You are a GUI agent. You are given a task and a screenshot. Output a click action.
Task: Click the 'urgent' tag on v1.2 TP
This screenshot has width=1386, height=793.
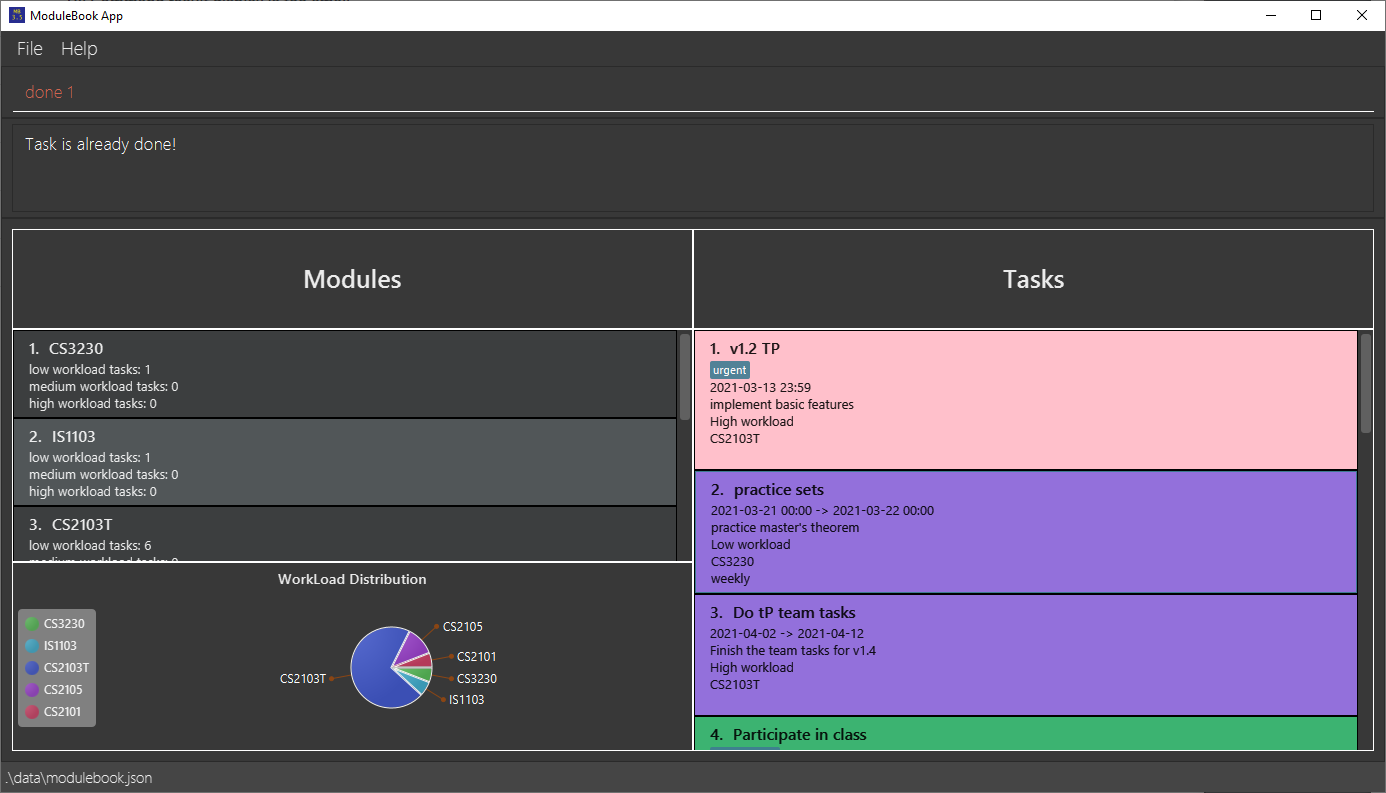coord(730,370)
